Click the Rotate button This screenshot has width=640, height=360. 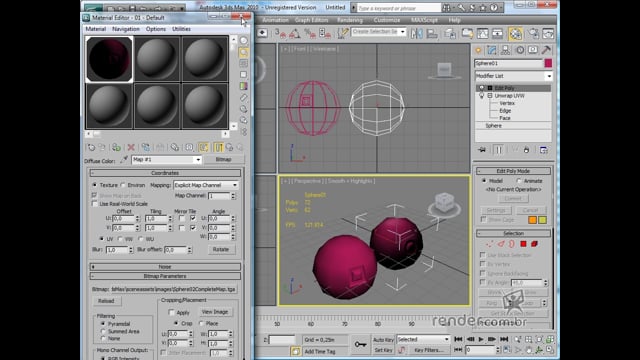(x=221, y=249)
